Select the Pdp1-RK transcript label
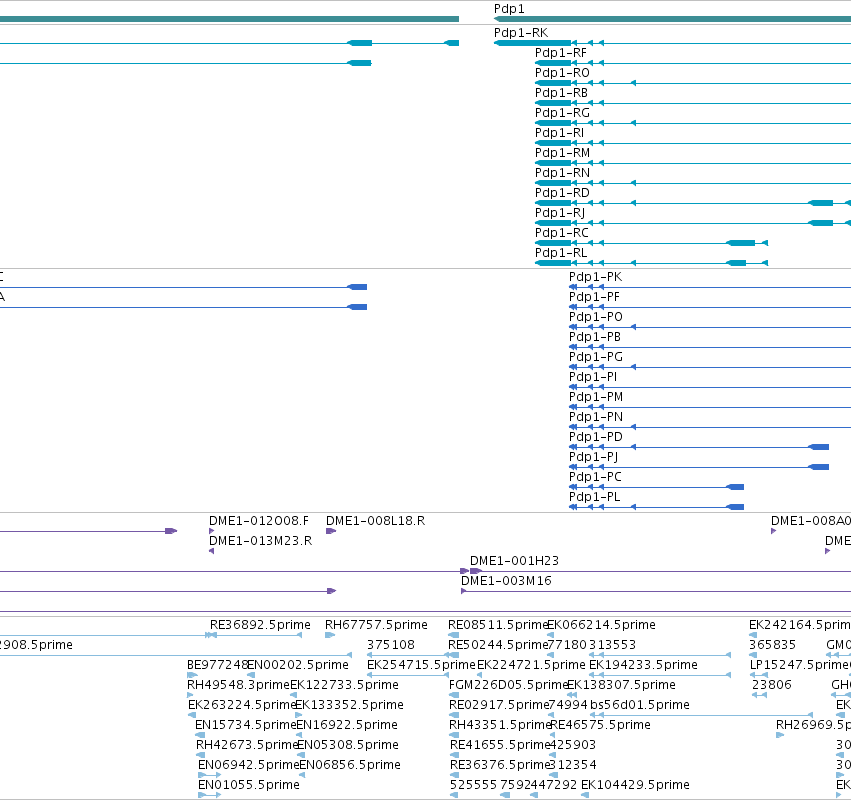Screen dimensions: 851x800 521,33
